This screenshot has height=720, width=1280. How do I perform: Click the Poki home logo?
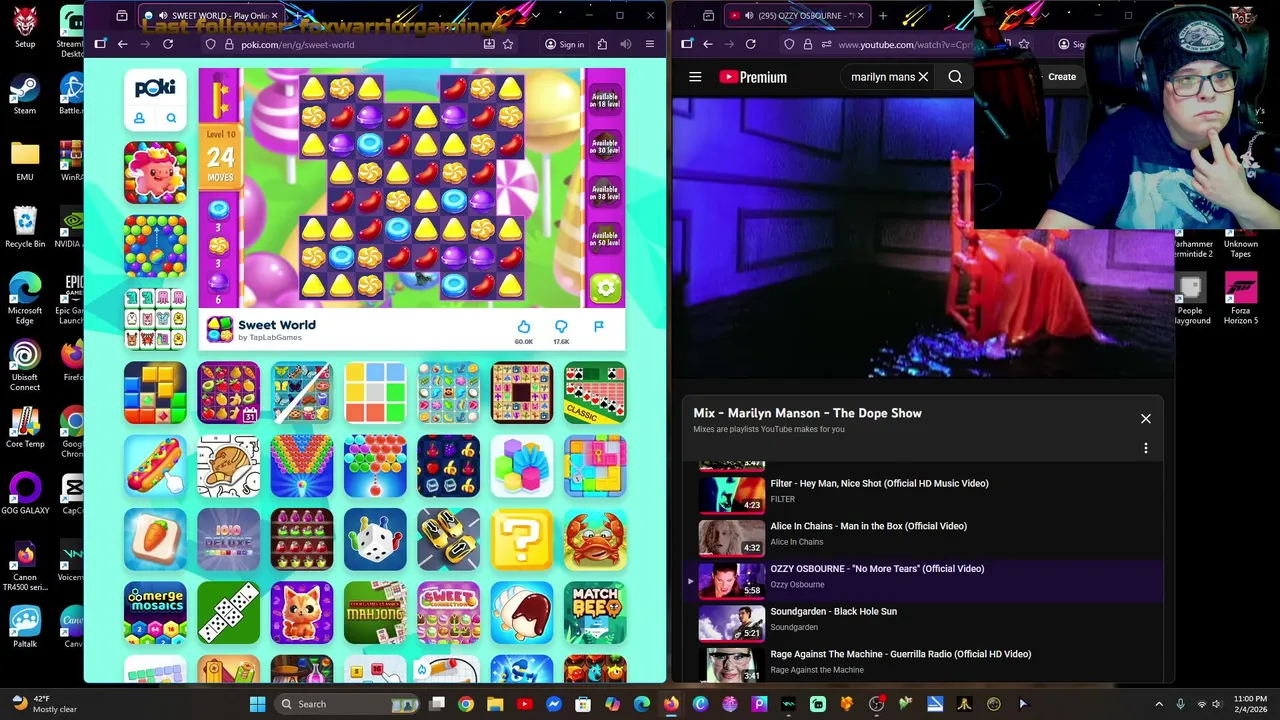point(155,88)
